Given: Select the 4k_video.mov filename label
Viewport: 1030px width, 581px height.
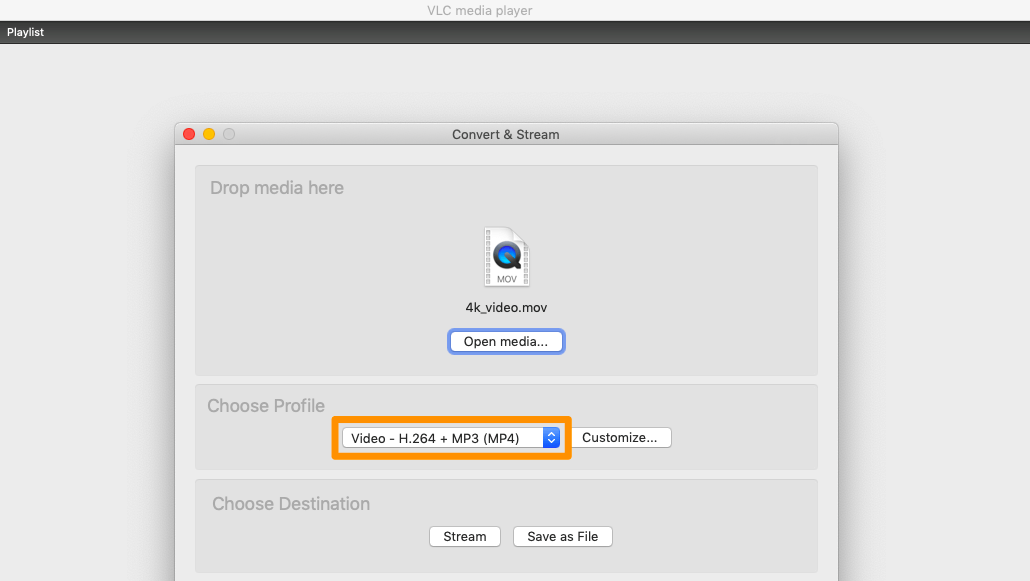Looking at the screenshot, I should [x=506, y=308].
